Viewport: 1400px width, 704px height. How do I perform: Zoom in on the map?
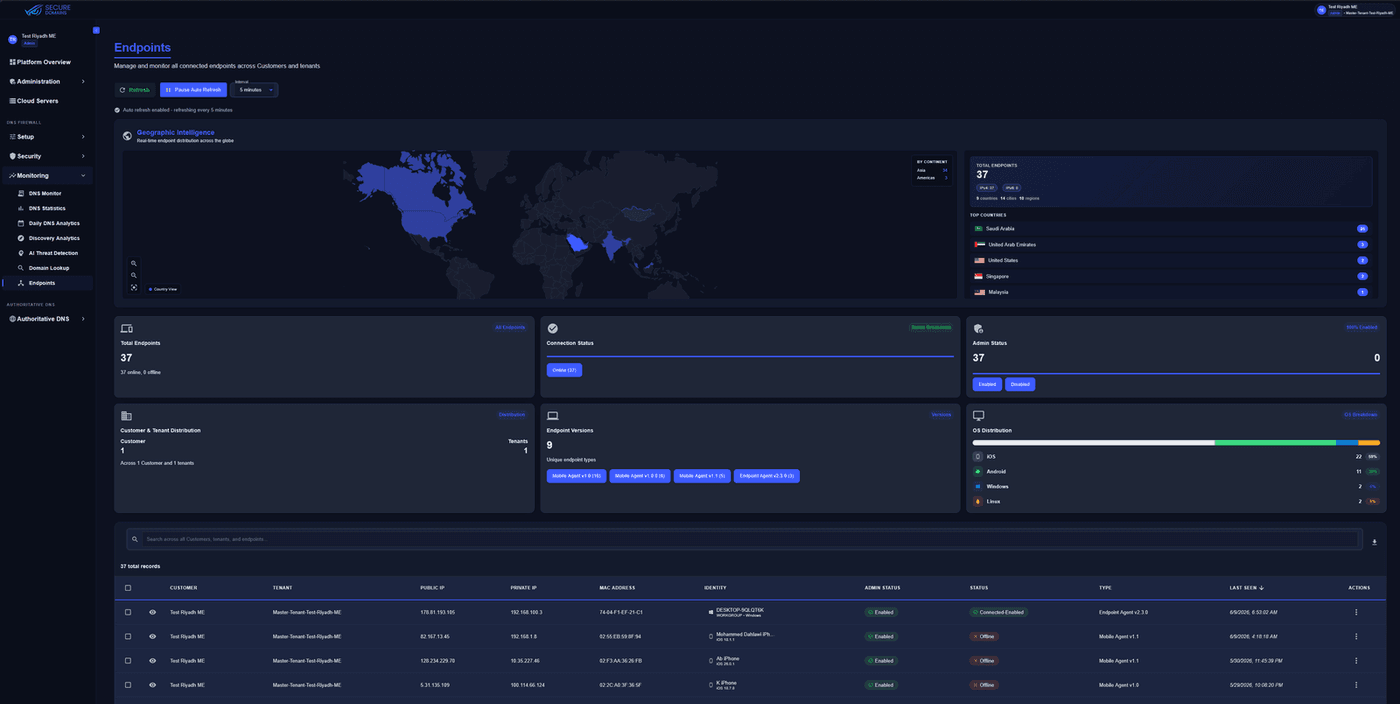134,264
